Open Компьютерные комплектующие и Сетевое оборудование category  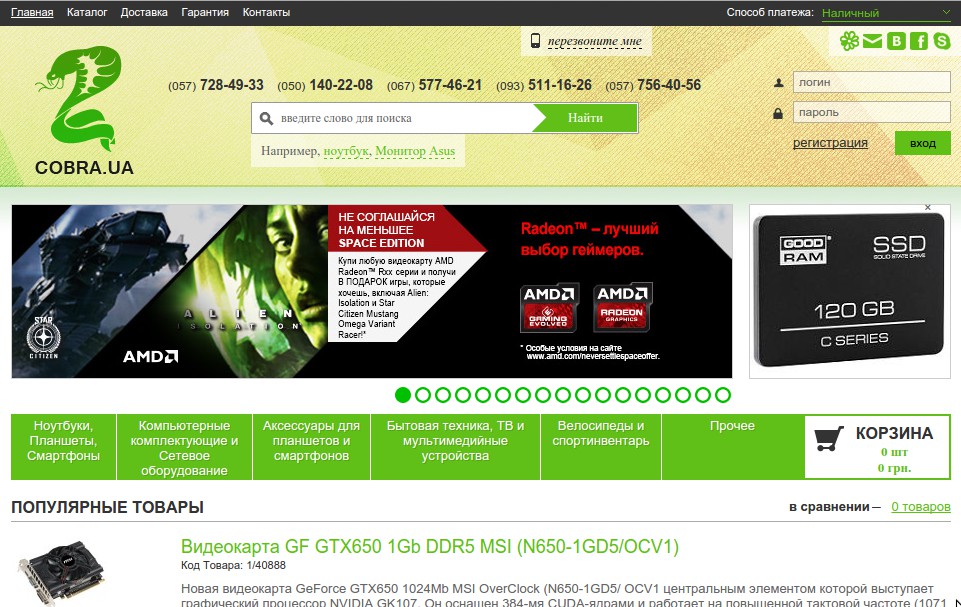184,447
